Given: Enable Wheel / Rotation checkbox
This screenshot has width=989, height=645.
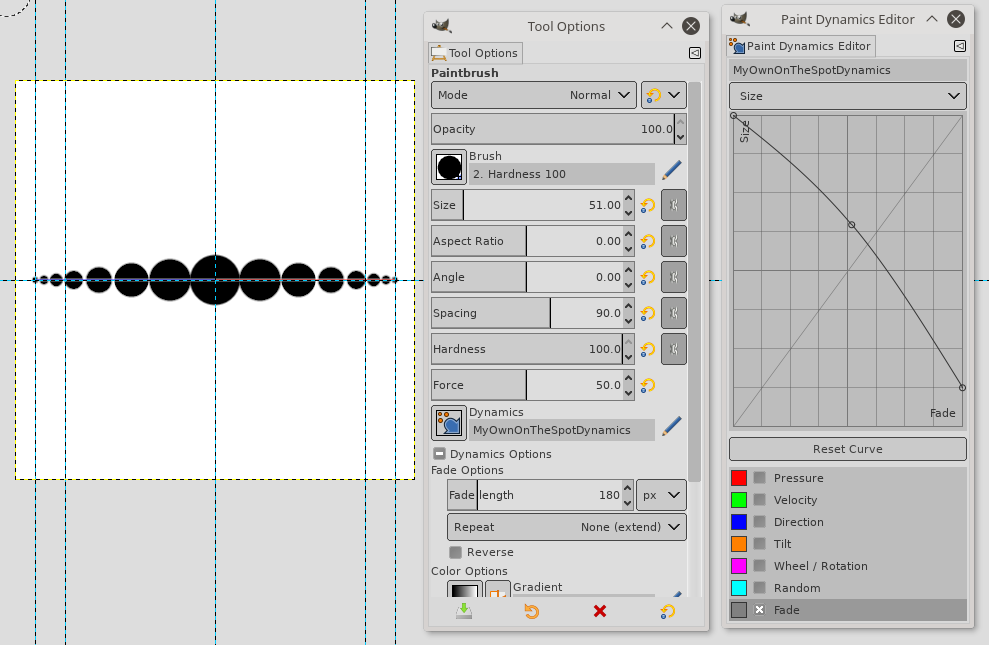Looking at the screenshot, I should (x=759, y=566).
